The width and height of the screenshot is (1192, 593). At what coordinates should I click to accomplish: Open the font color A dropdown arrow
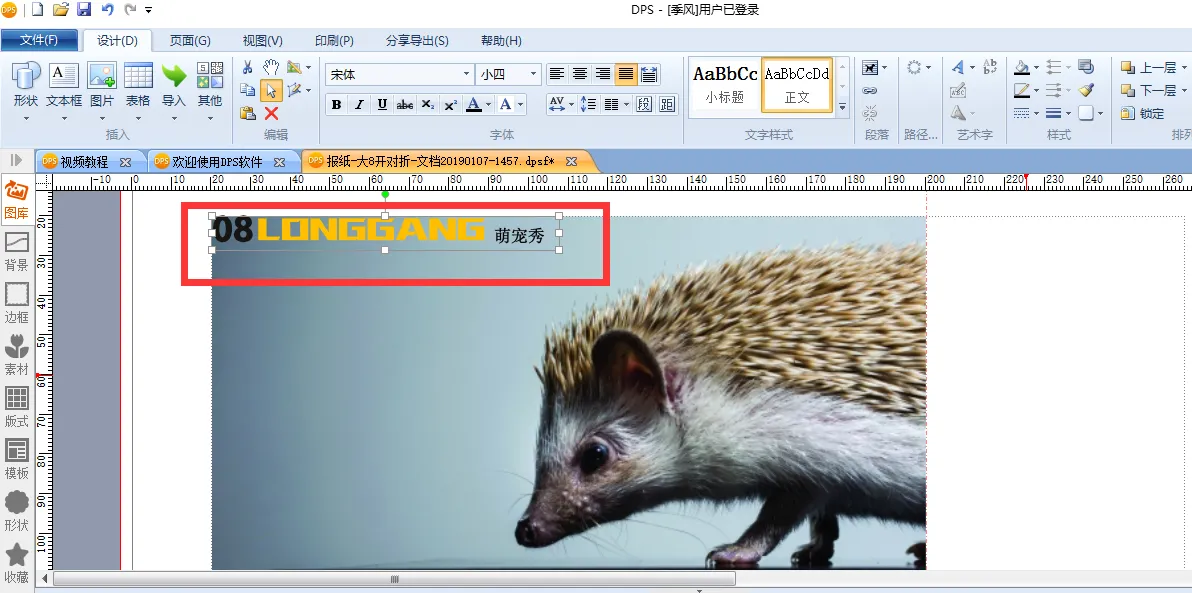click(x=488, y=105)
